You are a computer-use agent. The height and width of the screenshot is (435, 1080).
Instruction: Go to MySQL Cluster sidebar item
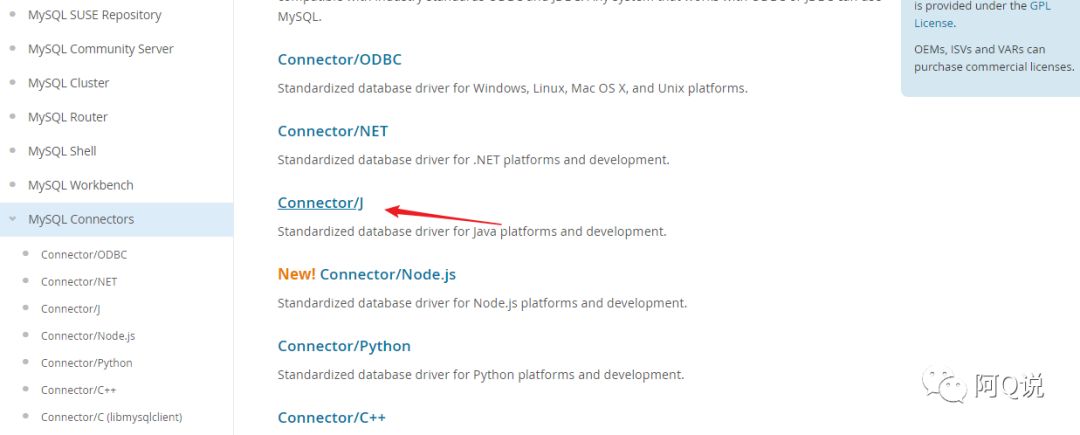pyautogui.click(x=68, y=83)
